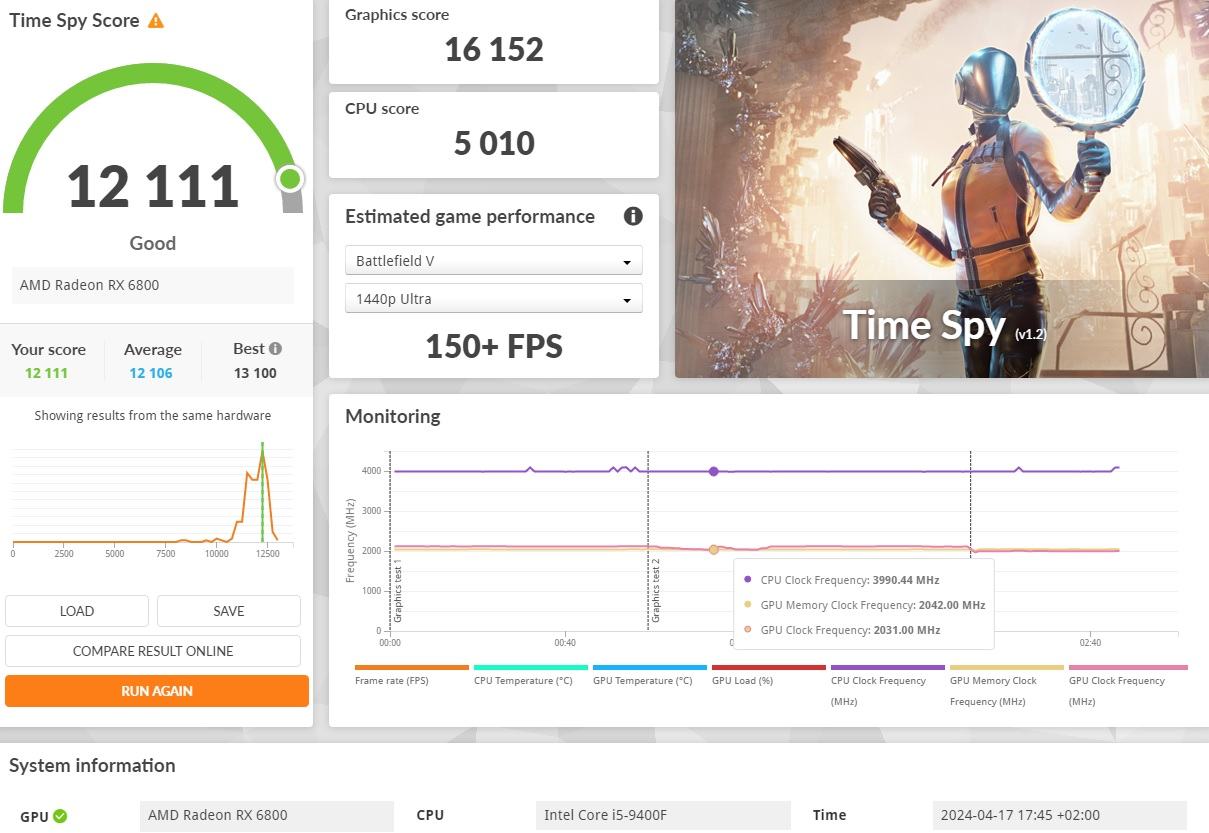Click the Graphics score value 16 152
1209x833 pixels.
[x=494, y=50]
